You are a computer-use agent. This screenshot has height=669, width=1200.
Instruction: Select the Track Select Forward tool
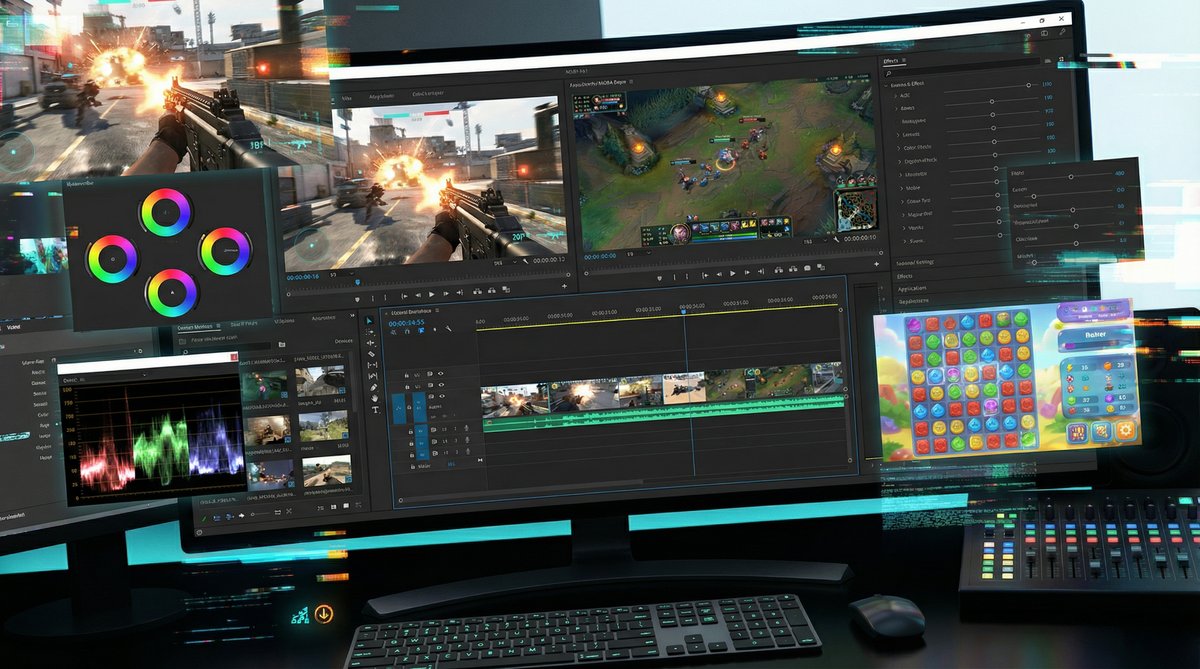click(370, 332)
